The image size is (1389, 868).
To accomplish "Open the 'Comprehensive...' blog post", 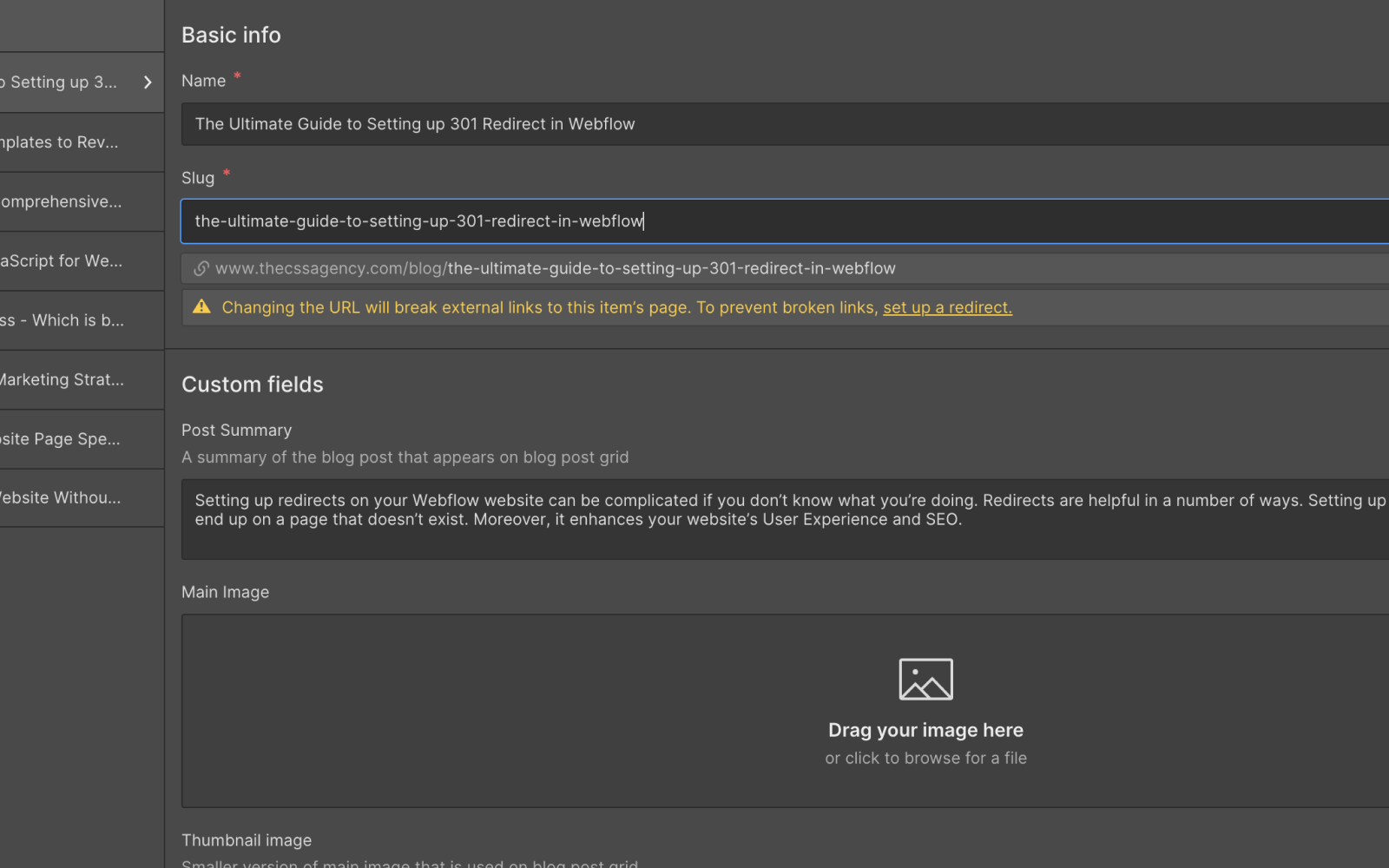I will click(x=69, y=201).
